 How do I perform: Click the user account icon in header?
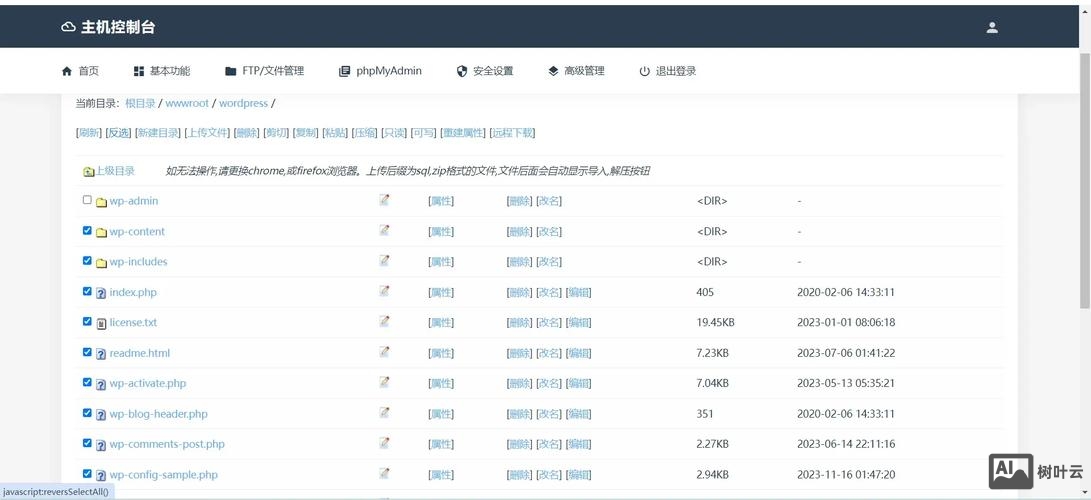point(992,28)
